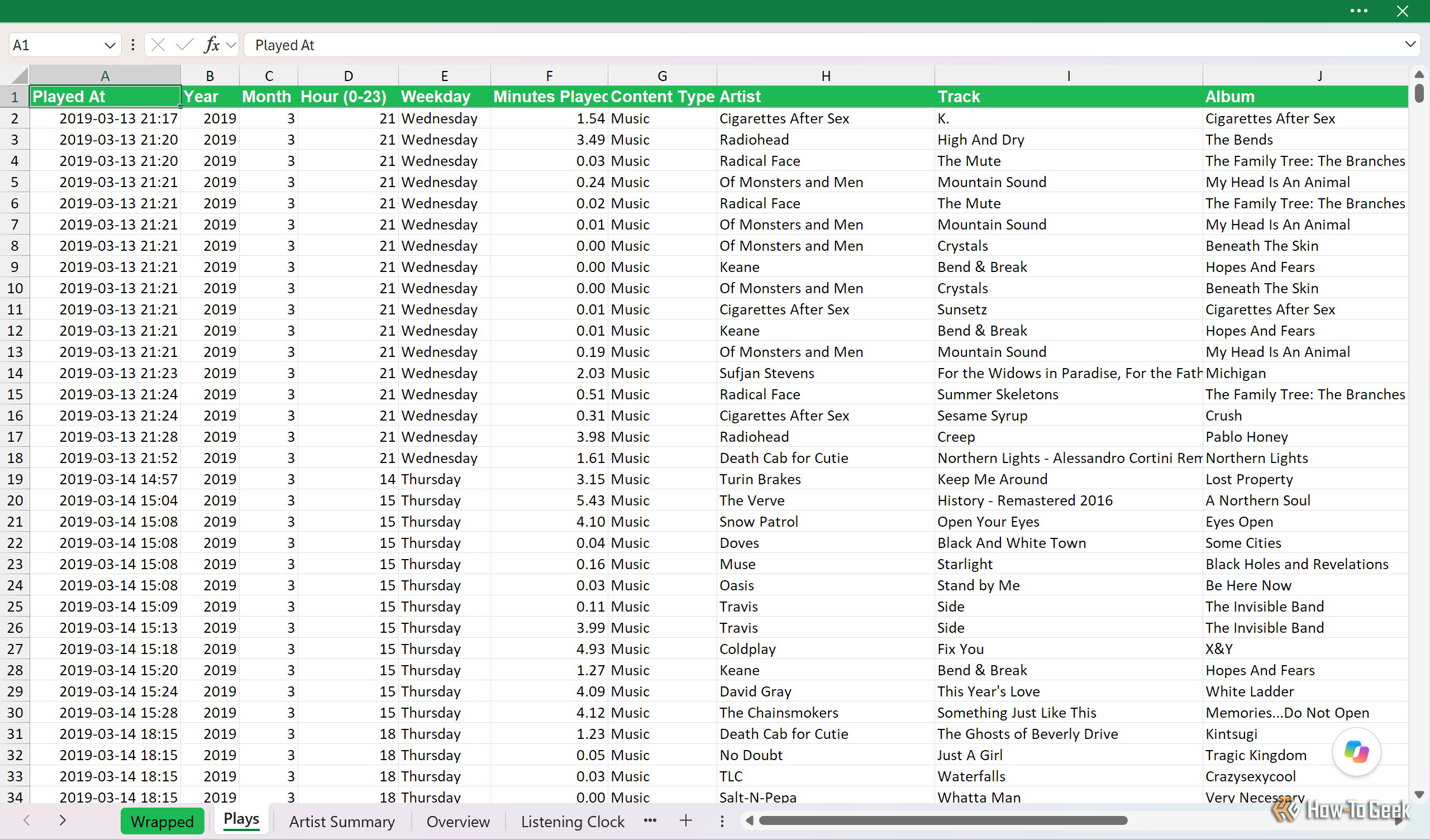Viewport: 1430px width, 840px height.
Task: Click the Played At header cell
Action: pyautogui.click(x=105, y=97)
